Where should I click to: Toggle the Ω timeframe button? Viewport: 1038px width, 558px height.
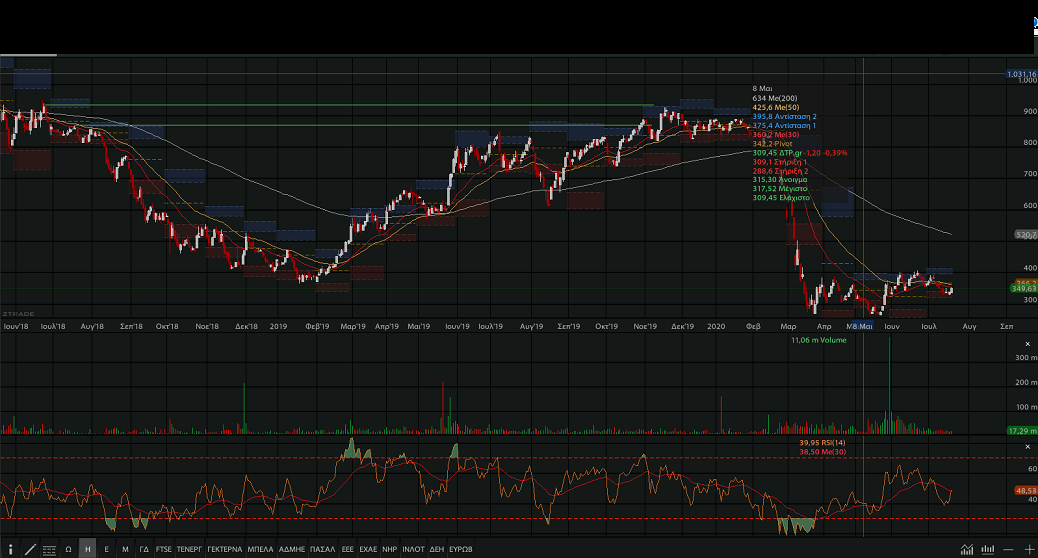coord(68,549)
